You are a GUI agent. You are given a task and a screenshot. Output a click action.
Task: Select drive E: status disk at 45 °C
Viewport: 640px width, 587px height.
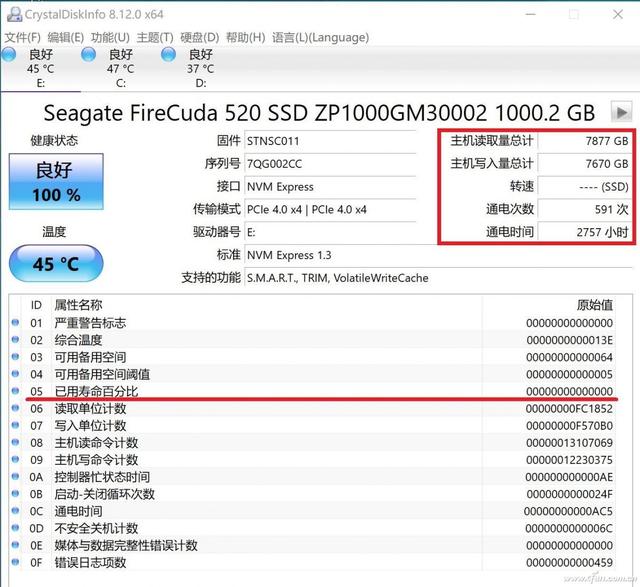[40, 68]
